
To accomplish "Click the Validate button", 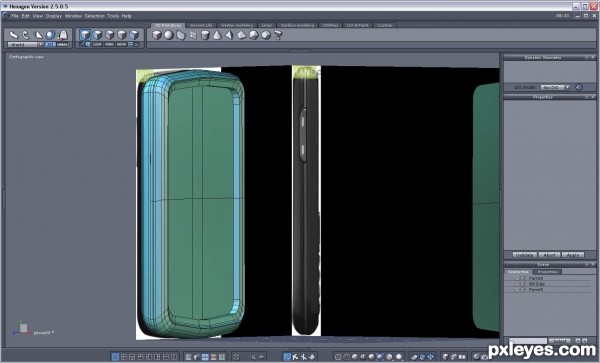I will click(525, 255).
